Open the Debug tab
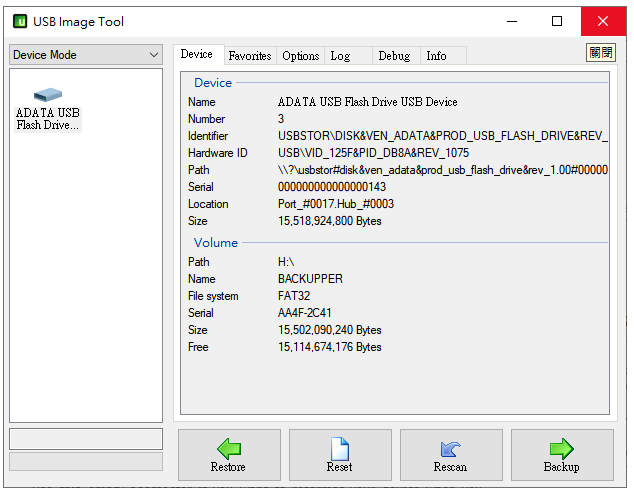The image size is (634, 493). 394,56
